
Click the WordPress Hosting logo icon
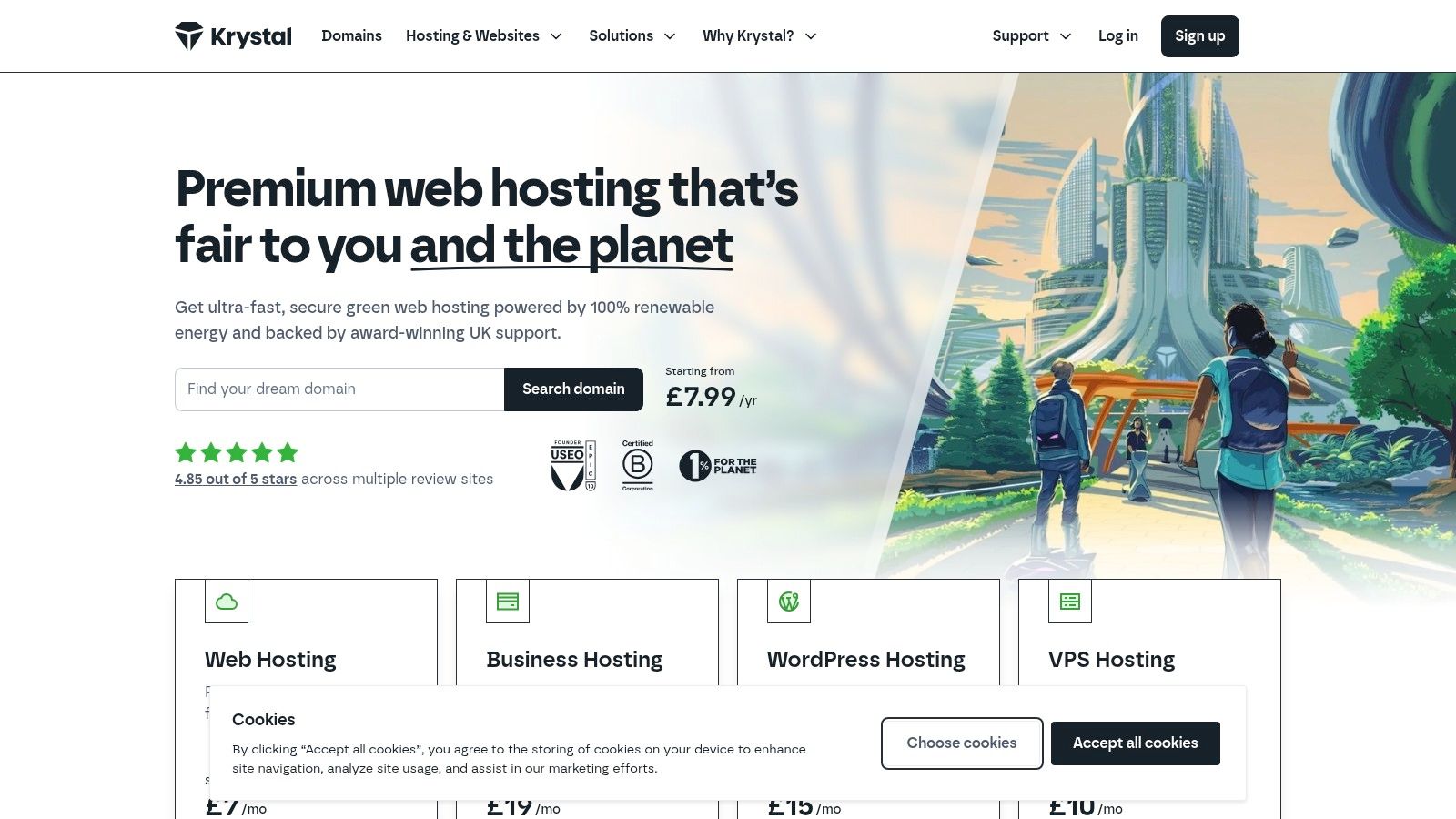point(789,602)
